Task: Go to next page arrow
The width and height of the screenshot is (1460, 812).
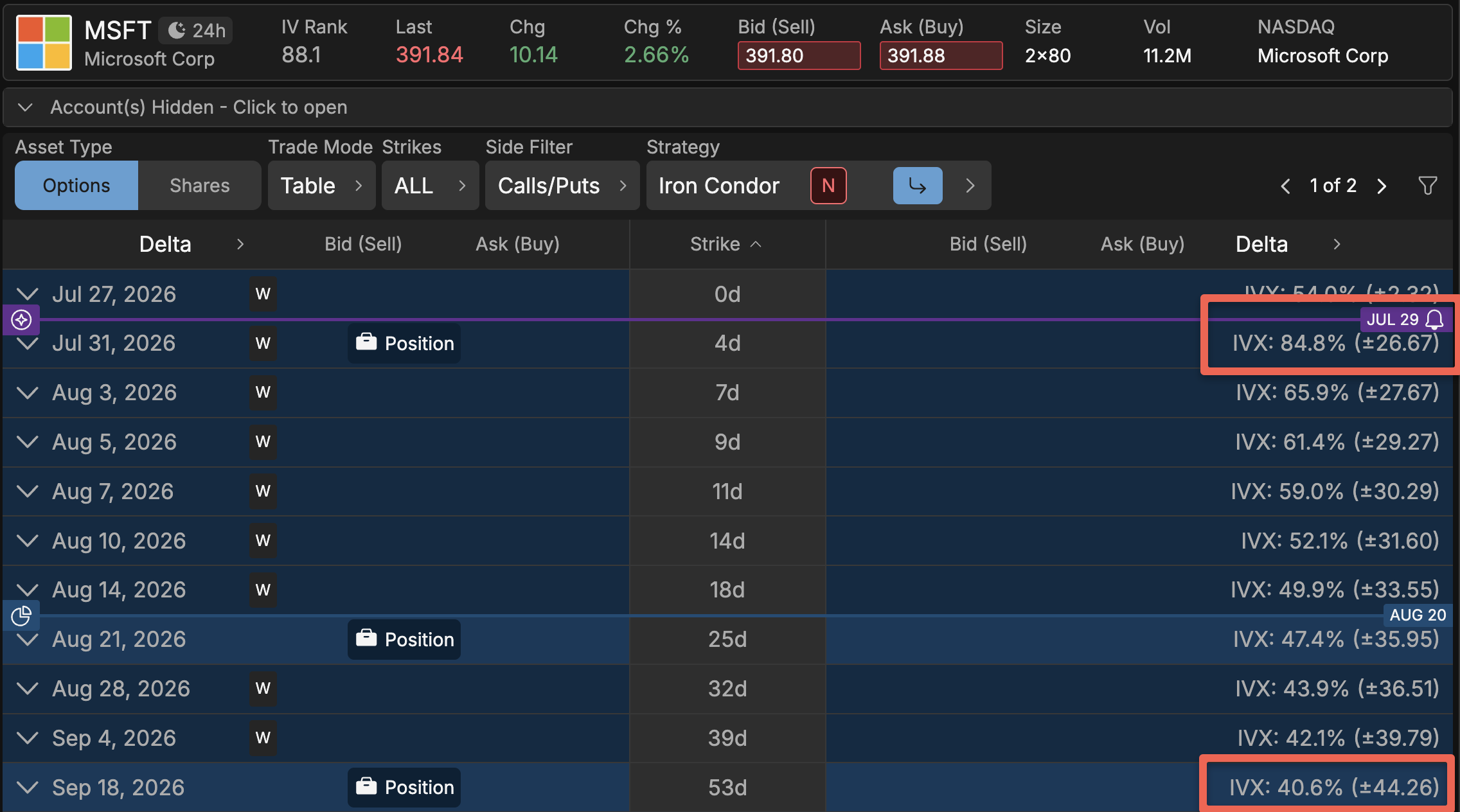Action: click(1382, 186)
